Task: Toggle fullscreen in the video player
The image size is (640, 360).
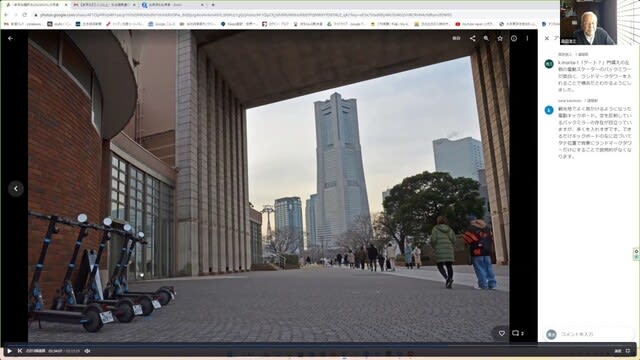Action: click(628, 351)
